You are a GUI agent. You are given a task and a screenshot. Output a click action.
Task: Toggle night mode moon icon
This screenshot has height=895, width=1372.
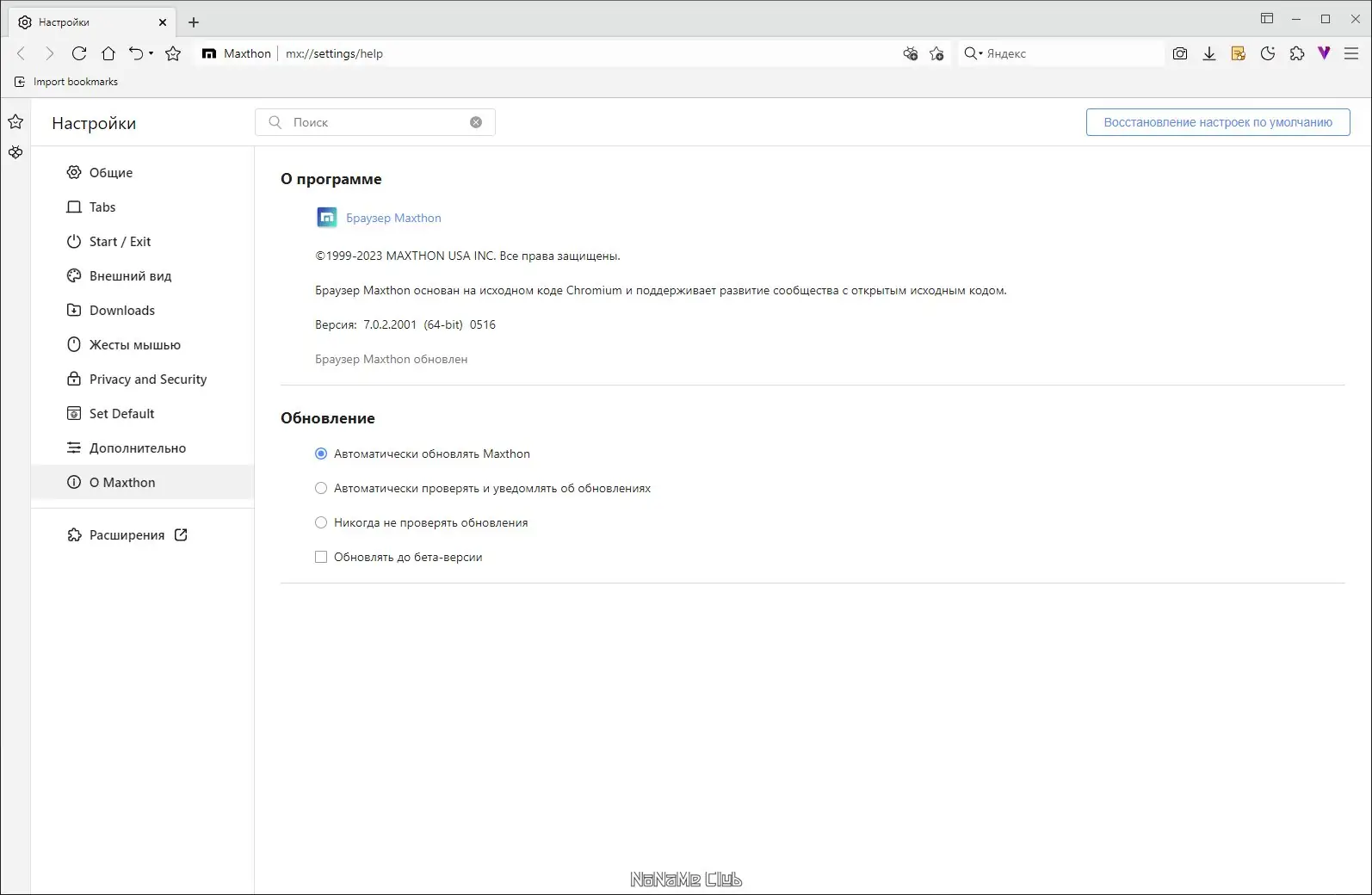(x=1268, y=53)
